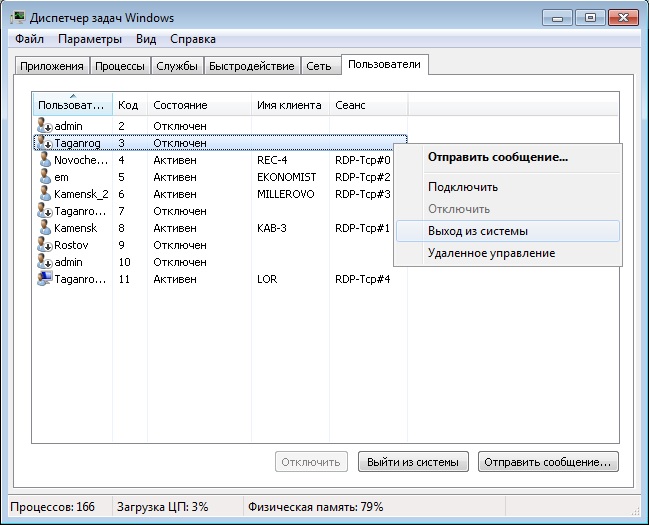This screenshot has height=525, width=650.
Task: Open the Параметры menu
Action: coord(90,39)
